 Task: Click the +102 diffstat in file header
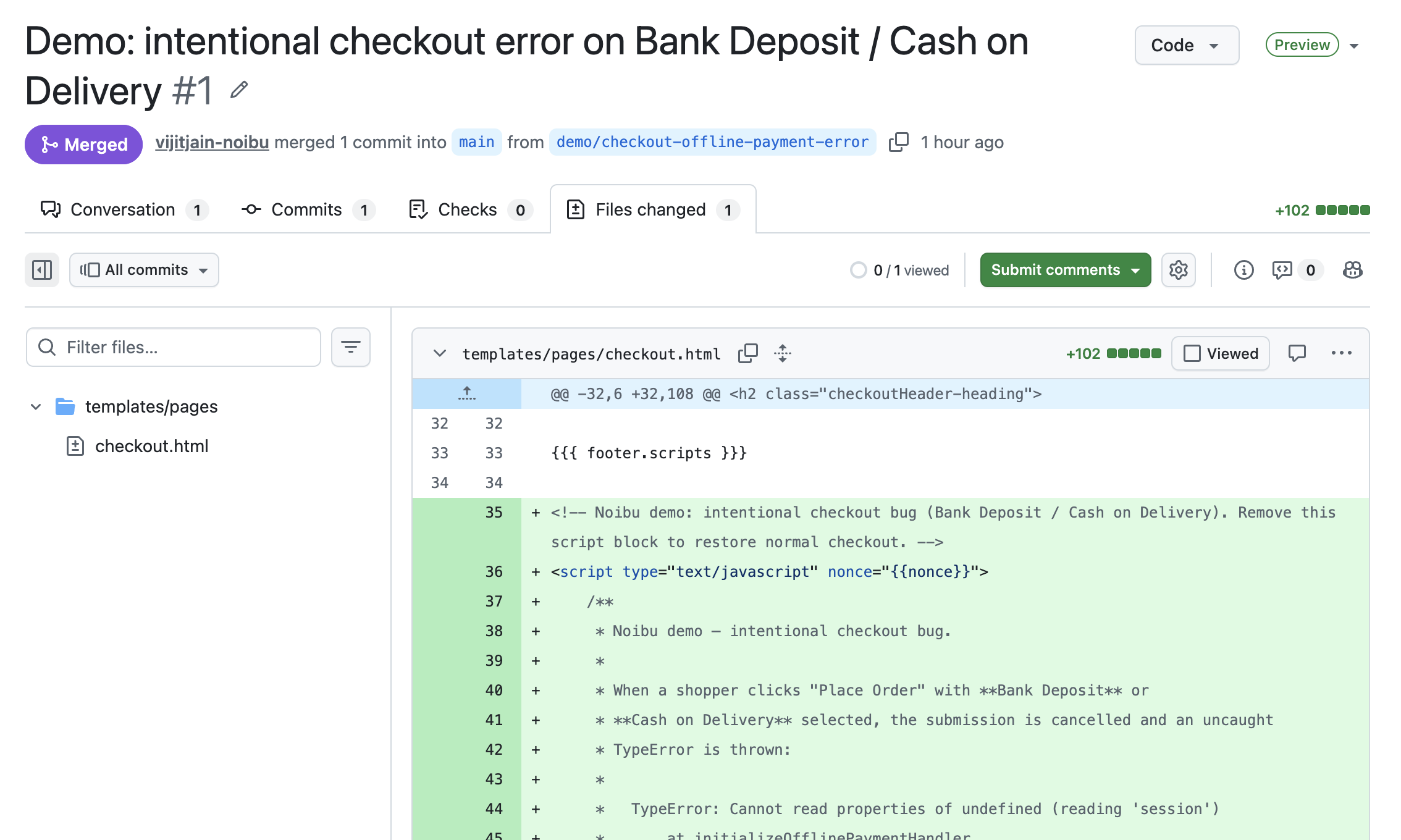(1113, 353)
